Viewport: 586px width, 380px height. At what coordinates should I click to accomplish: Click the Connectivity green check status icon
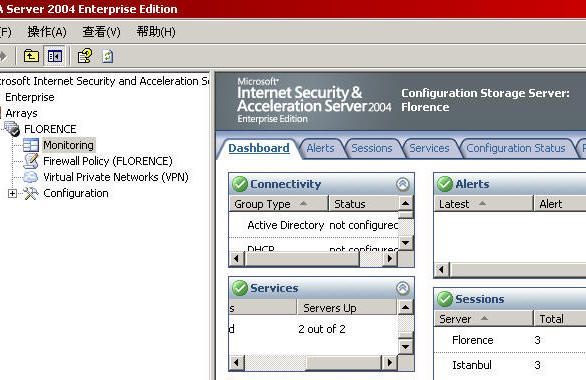pos(240,184)
